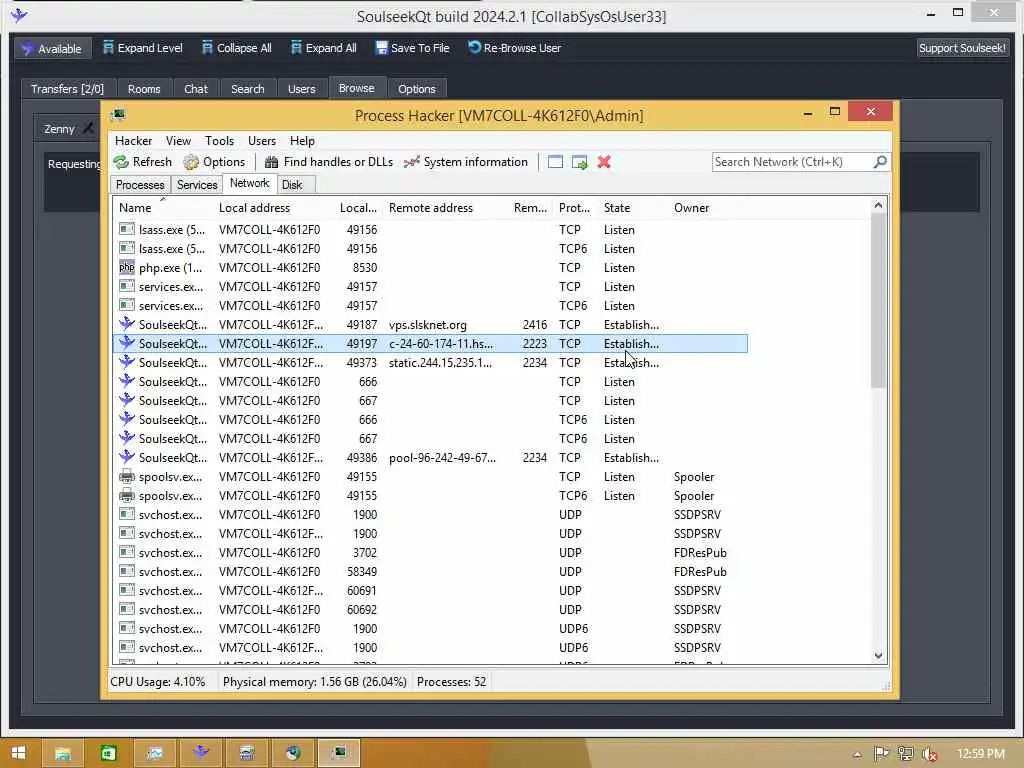The height and width of the screenshot is (768, 1024).
Task: Click remote address c-24-60-174-11.hs...
Action: pyautogui.click(x=441, y=344)
